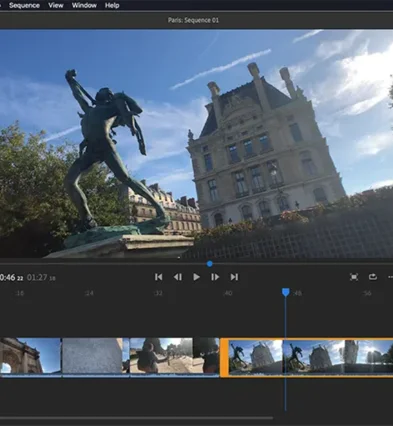393x426 pixels.
Task: Open the Help menu
Action: click(112, 5)
